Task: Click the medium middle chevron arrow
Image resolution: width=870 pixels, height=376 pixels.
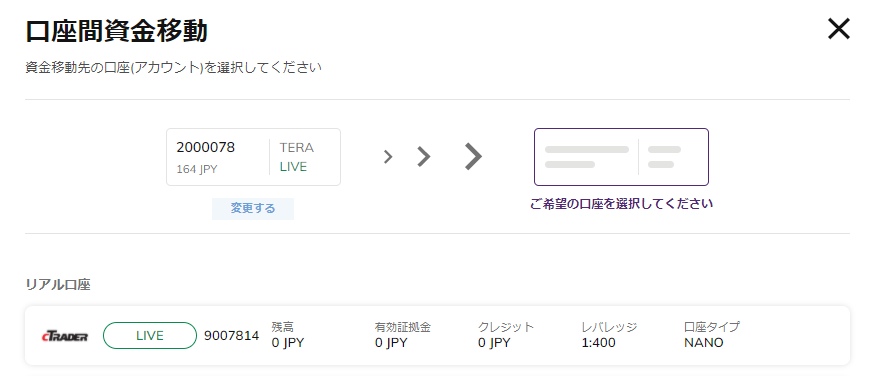Action: click(424, 157)
